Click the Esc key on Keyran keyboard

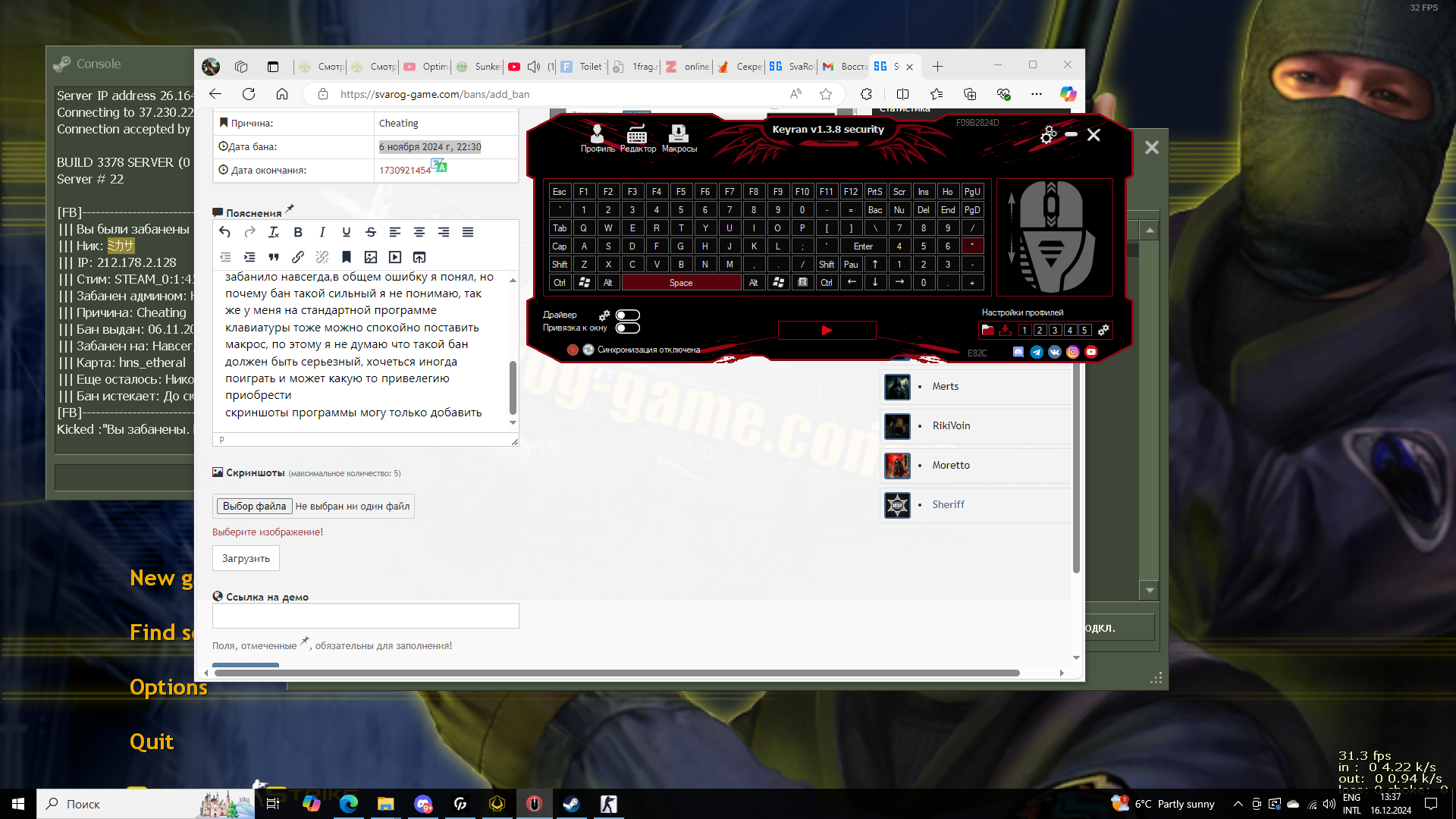point(560,192)
